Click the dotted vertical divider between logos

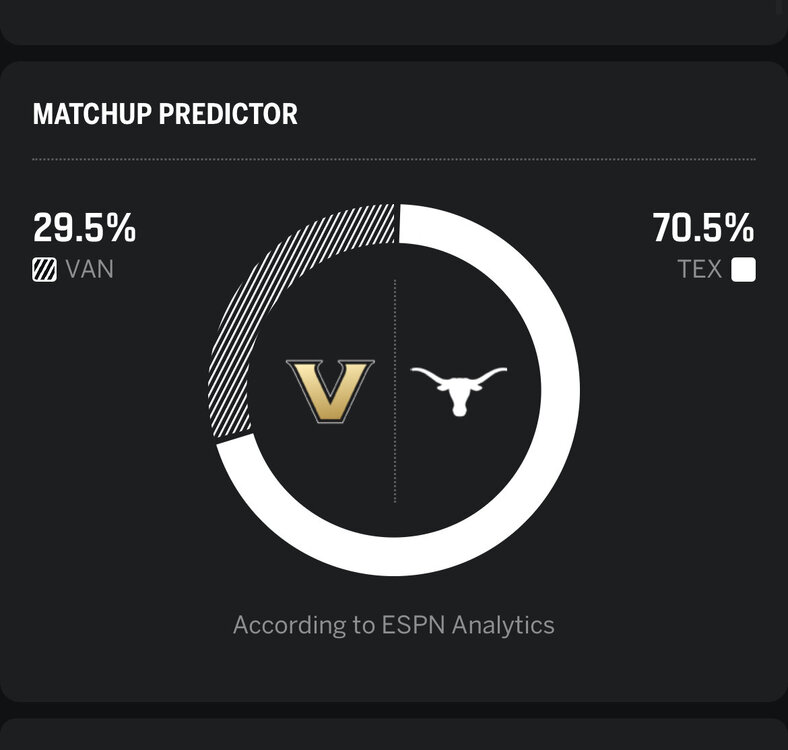395,391
